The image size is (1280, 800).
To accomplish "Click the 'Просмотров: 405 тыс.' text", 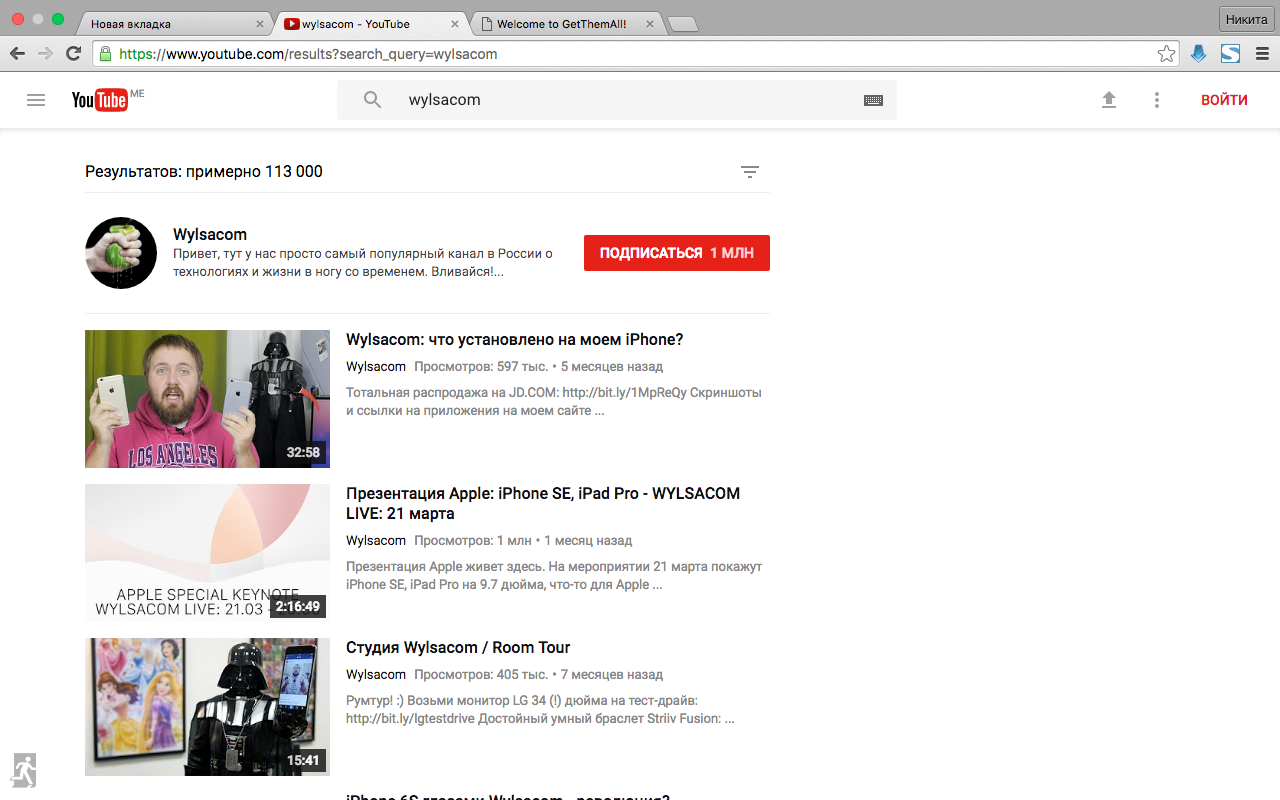I will tap(481, 675).
